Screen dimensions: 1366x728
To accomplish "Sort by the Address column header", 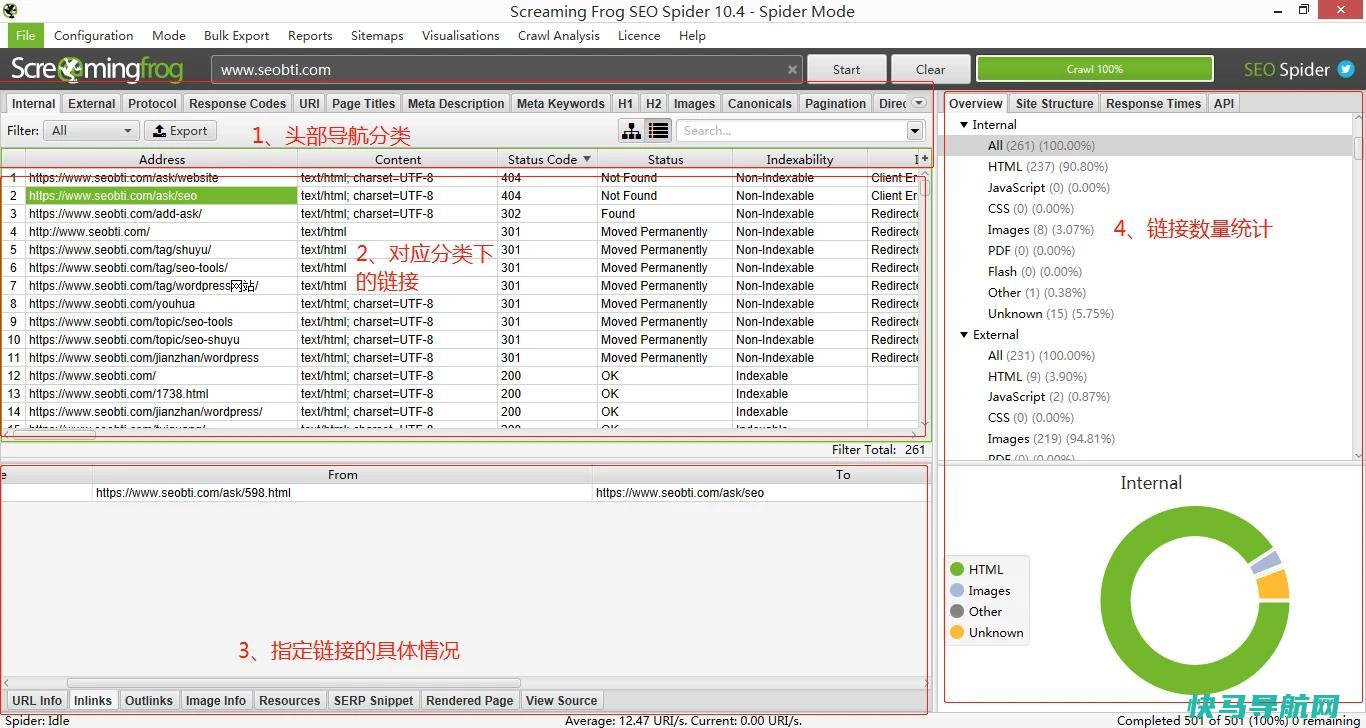I will point(162,159).
